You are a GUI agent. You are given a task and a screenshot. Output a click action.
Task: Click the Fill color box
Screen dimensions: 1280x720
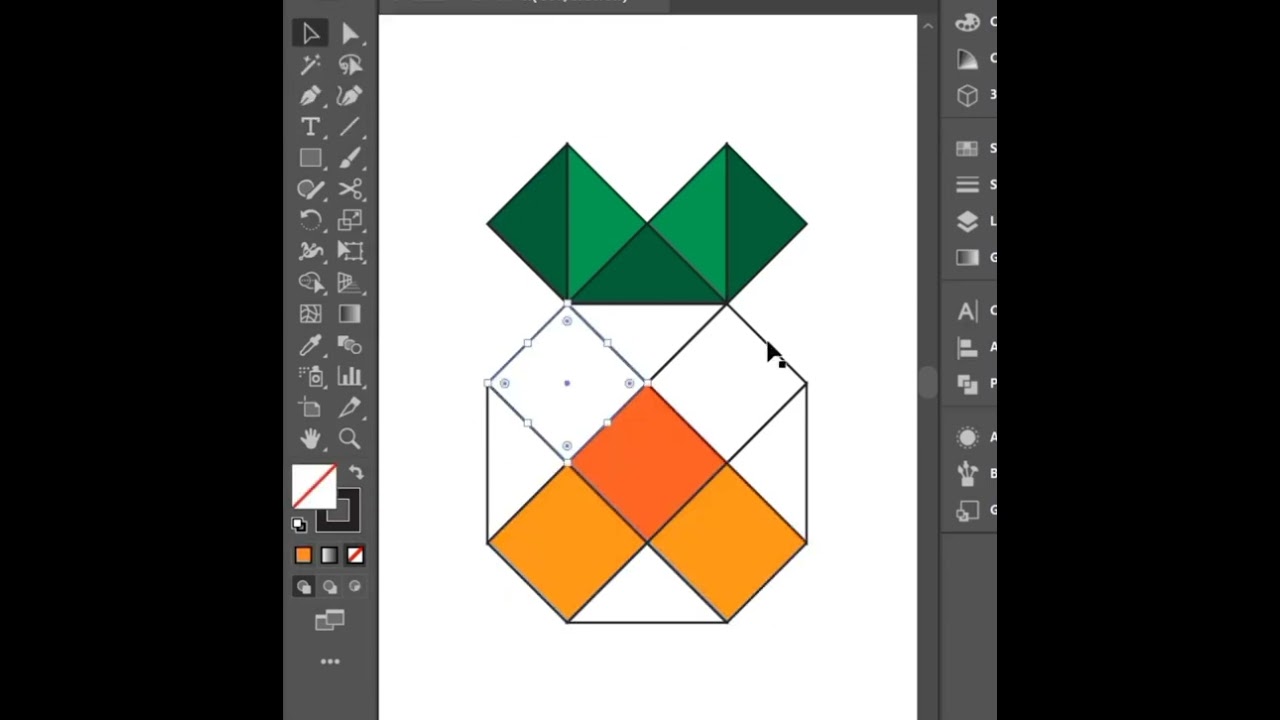coord(314,486)
